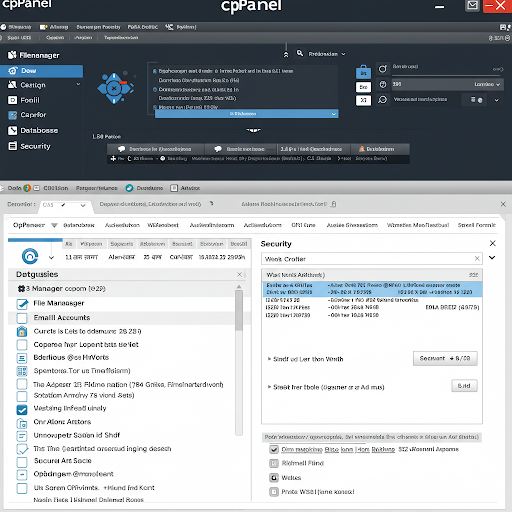Click the white Bro button
Screen dimensions: 512x512
363,87
